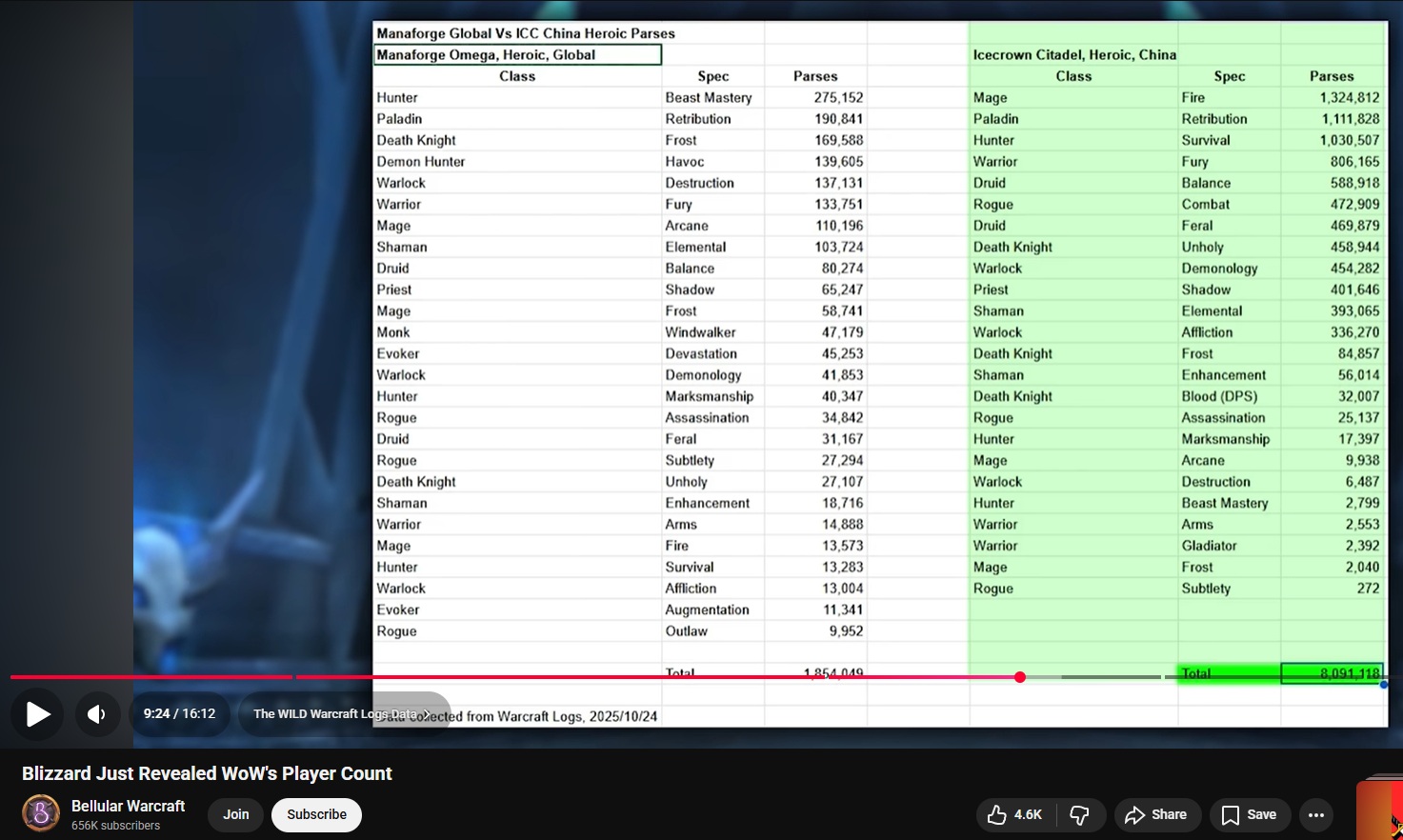Click the 2,392 parses value
This screenshot has height=840, width=1403.
tap(1363, 546)
